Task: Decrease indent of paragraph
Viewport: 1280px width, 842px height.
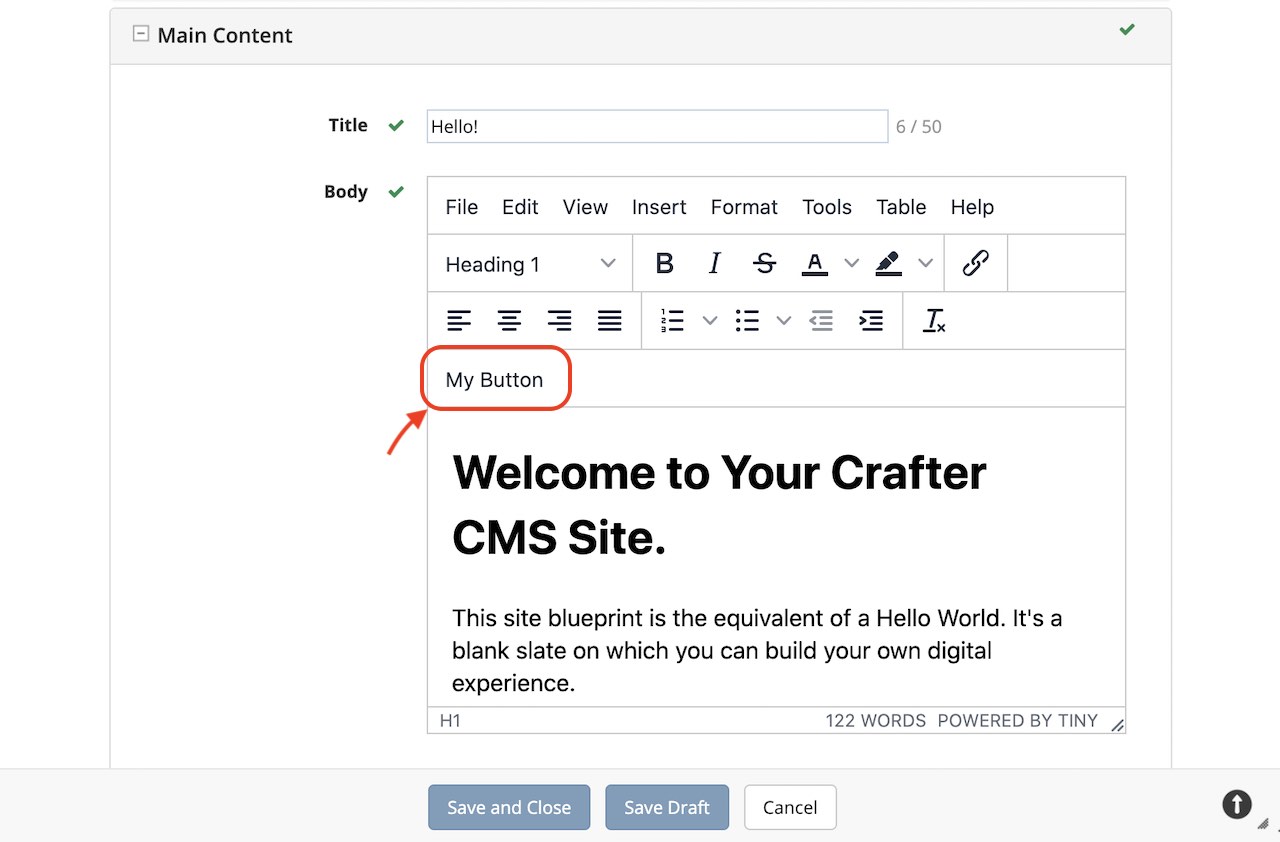Action: (821, 321)
